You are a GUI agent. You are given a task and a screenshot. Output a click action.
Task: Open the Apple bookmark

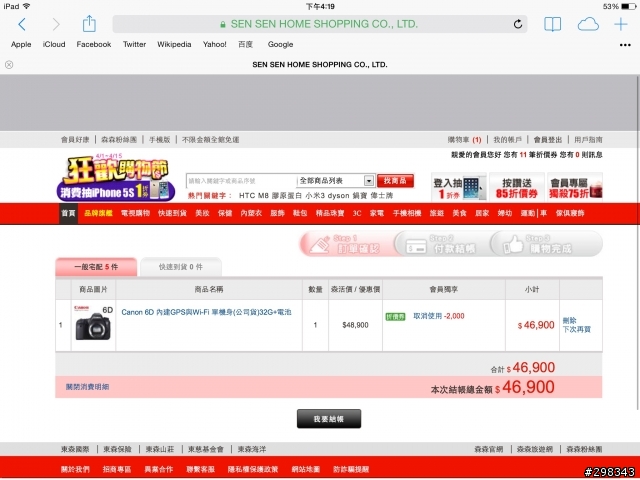click(21, 44)
